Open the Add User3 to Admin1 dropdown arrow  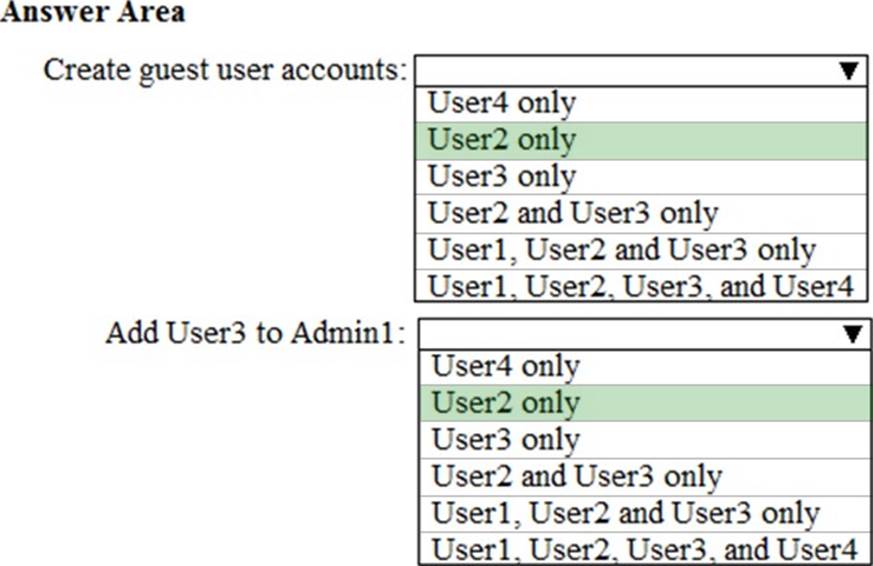pyautogui.click(x=853, y=334)
